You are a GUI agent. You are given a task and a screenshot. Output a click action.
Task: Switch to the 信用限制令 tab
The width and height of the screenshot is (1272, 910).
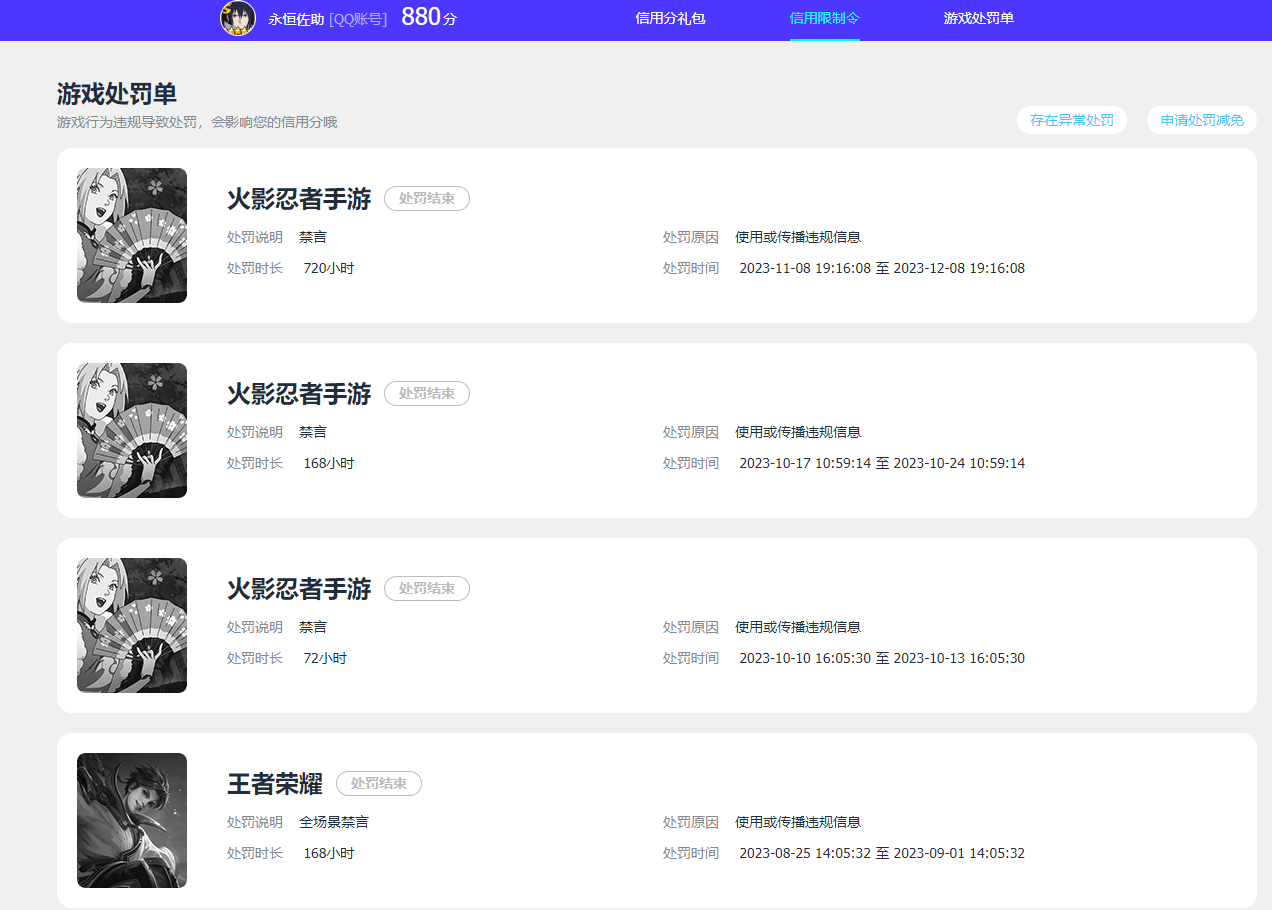[824, 18]
